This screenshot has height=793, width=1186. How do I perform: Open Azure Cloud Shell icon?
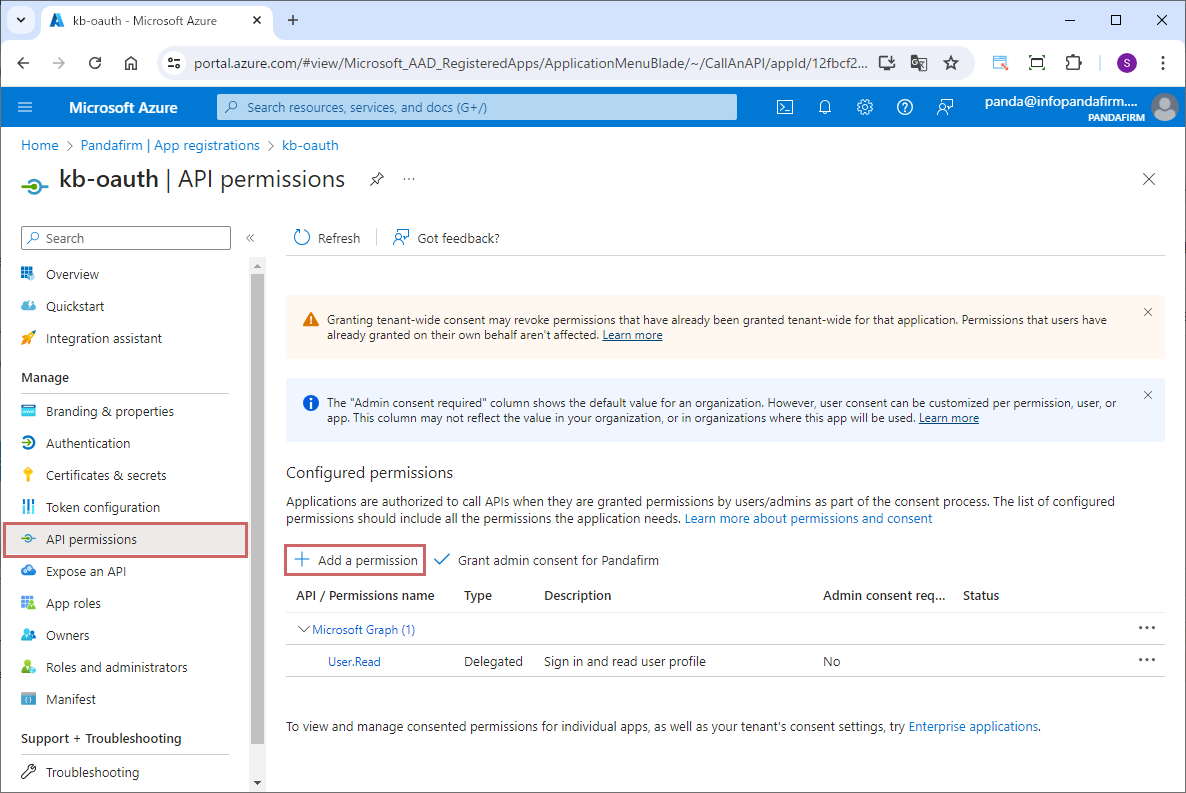(785, 107)
